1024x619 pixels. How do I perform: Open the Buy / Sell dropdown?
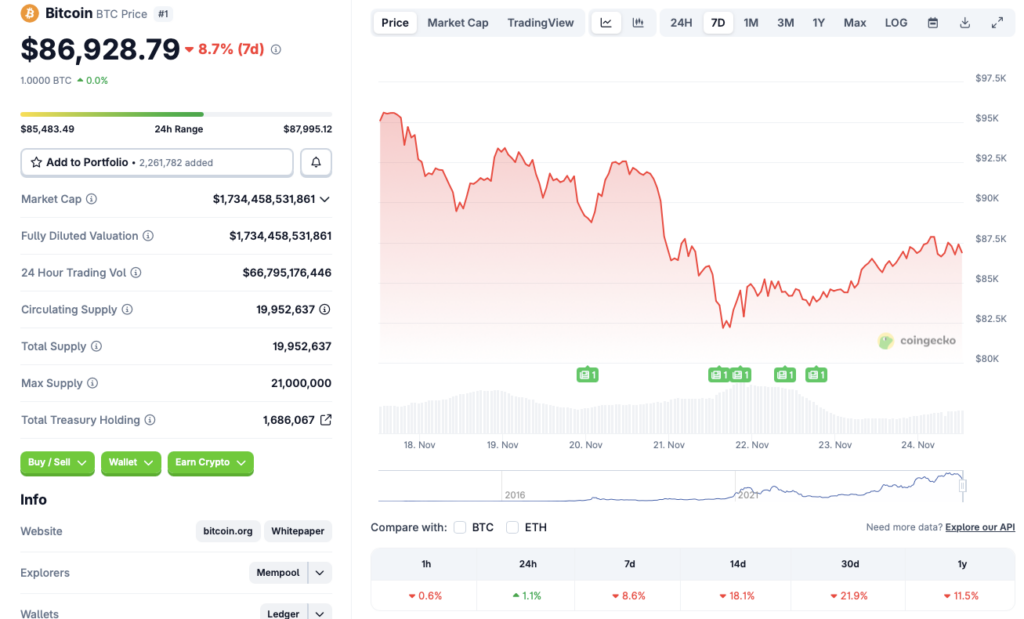click(x=57, y=463)
